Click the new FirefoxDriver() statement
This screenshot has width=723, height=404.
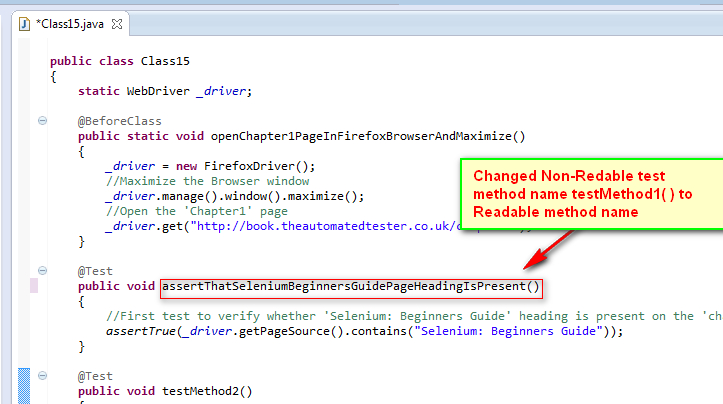click(x=210, y=166)
